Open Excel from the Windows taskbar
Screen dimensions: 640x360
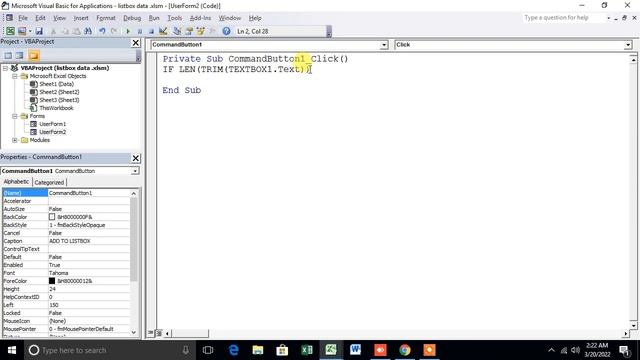(x=307, y=350)
